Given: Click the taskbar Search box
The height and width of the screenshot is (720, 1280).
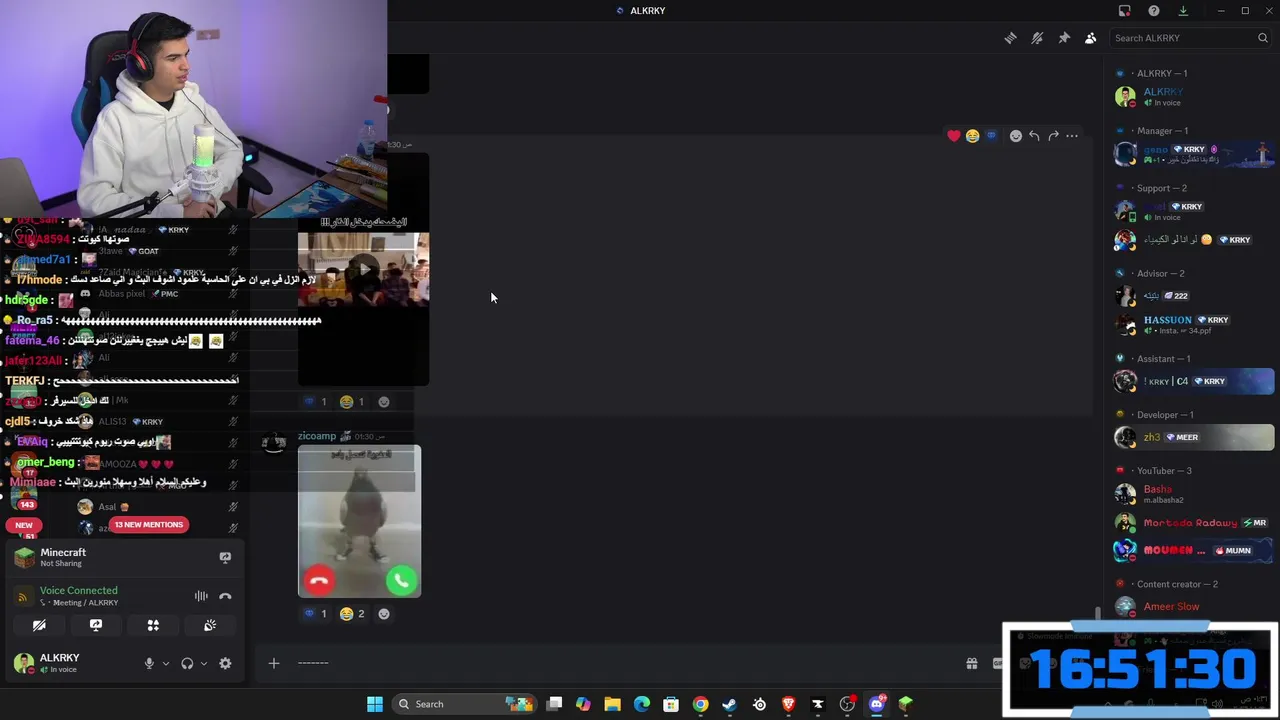Looking at the screenshot, I should pos(466,704).
